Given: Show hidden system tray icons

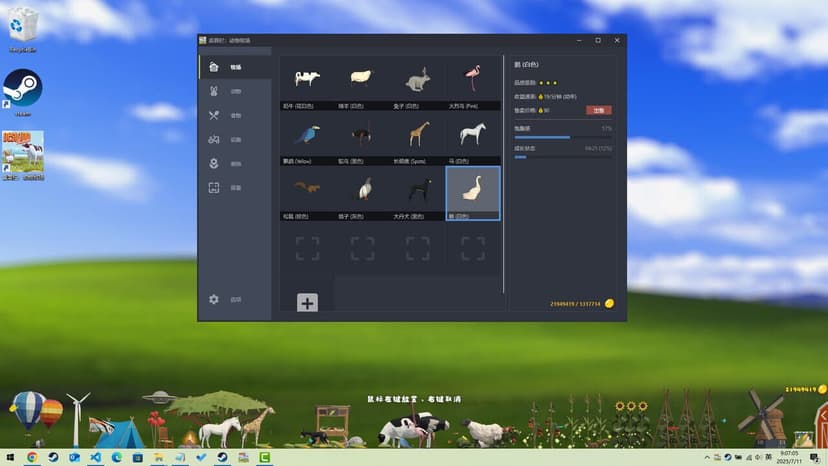Looking at the screenshot, I should click(707, 458).
